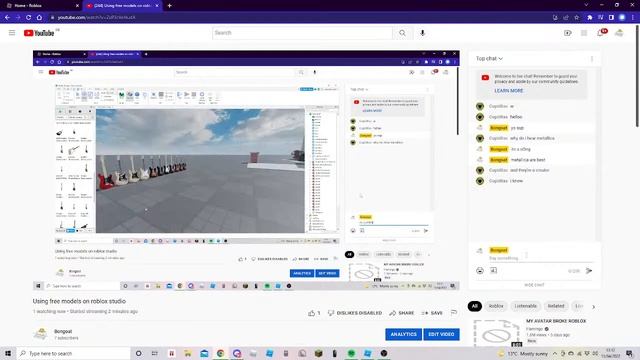Like the video with the thumbs up icon

click(x=312, y=313)
